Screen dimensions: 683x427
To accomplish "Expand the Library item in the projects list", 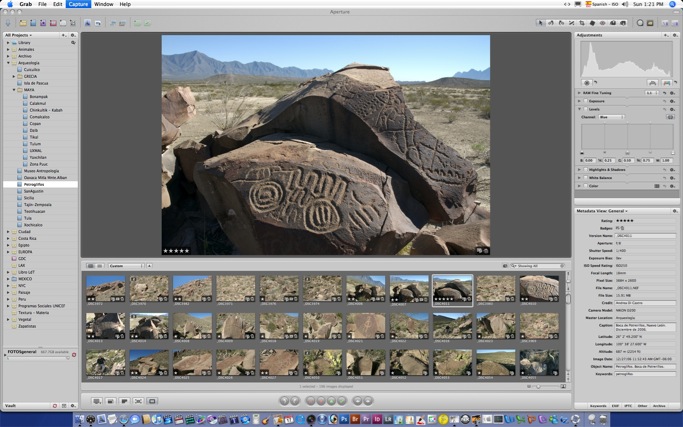I will tap(8, 43).
